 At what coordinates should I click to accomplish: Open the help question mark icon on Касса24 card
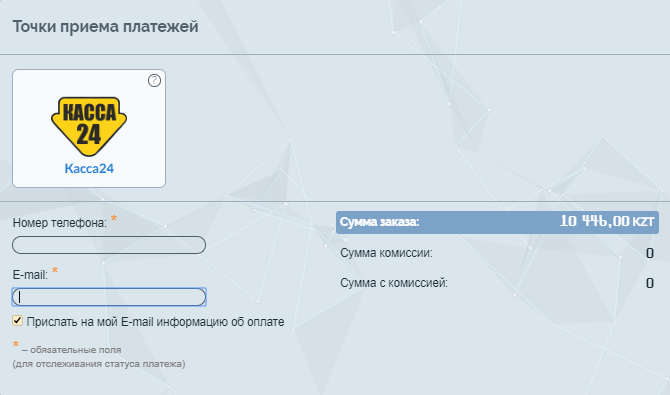tap(154, 80)
